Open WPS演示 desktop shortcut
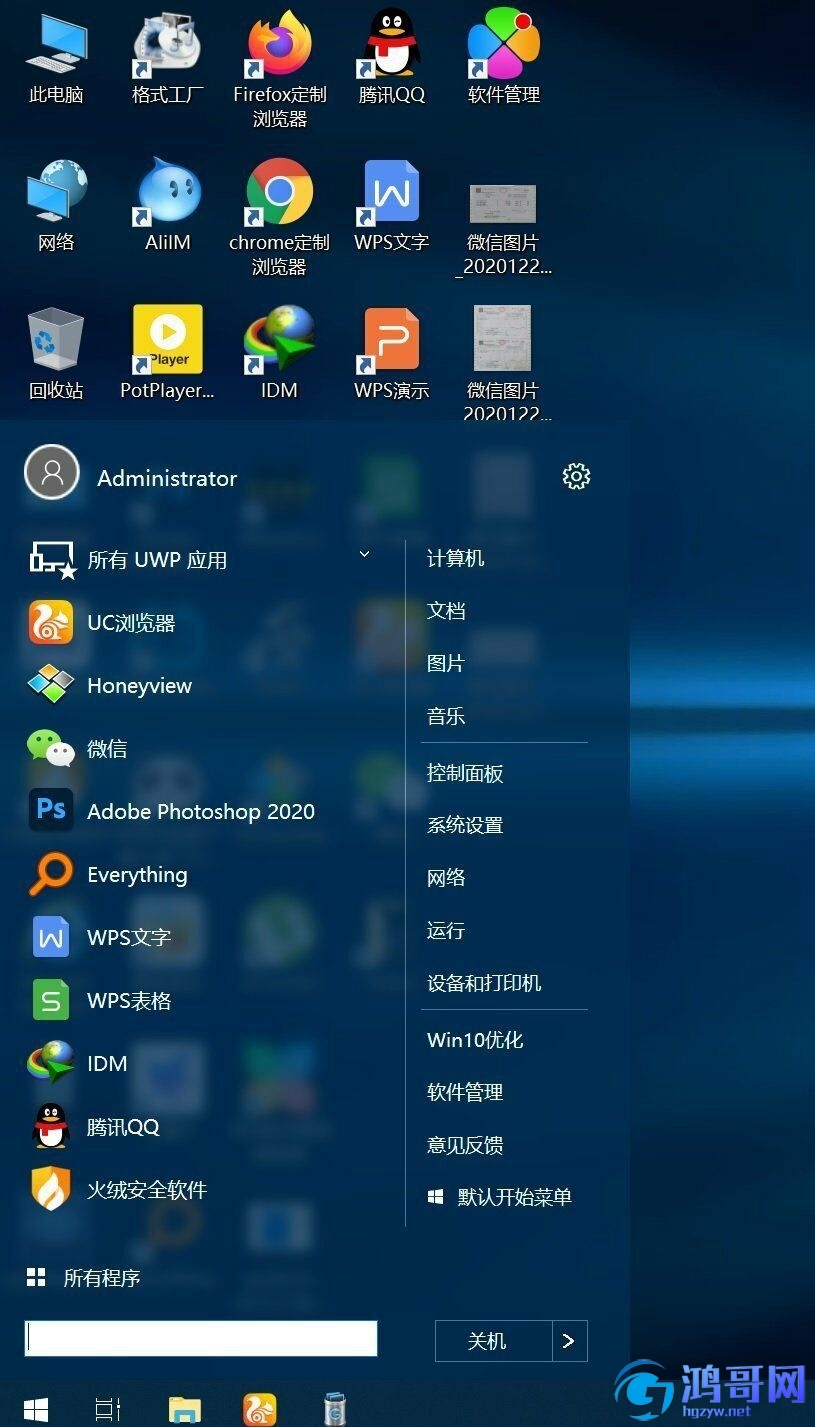Screen dimensions: 815x1427 [392, 353]
